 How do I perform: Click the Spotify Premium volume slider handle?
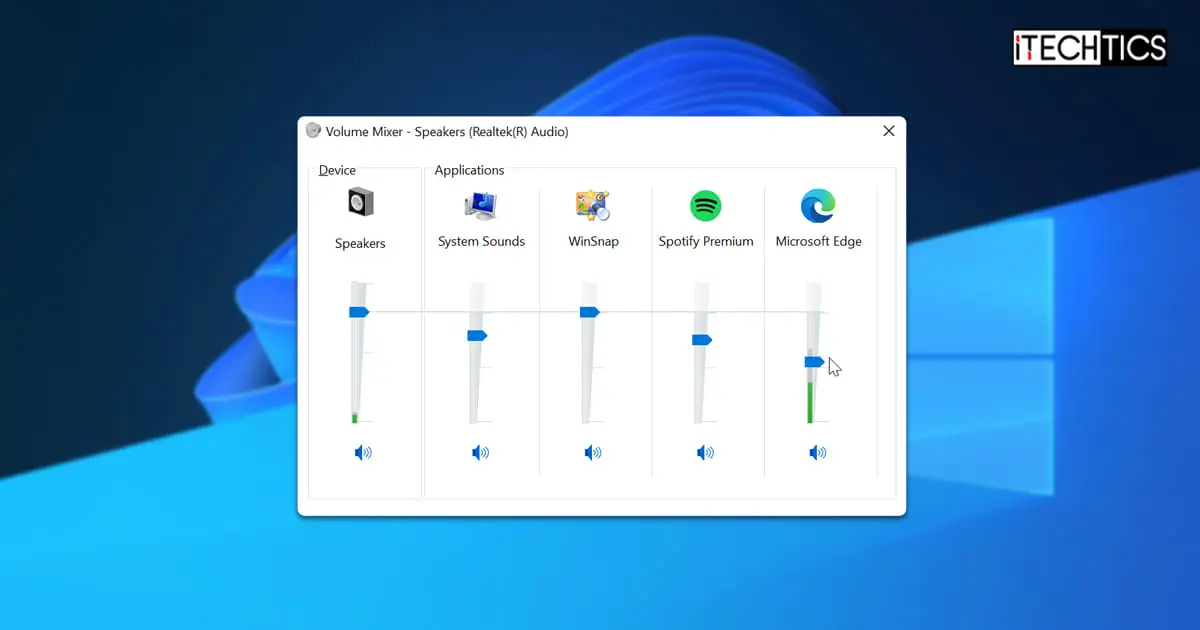(x=701, y=340)
